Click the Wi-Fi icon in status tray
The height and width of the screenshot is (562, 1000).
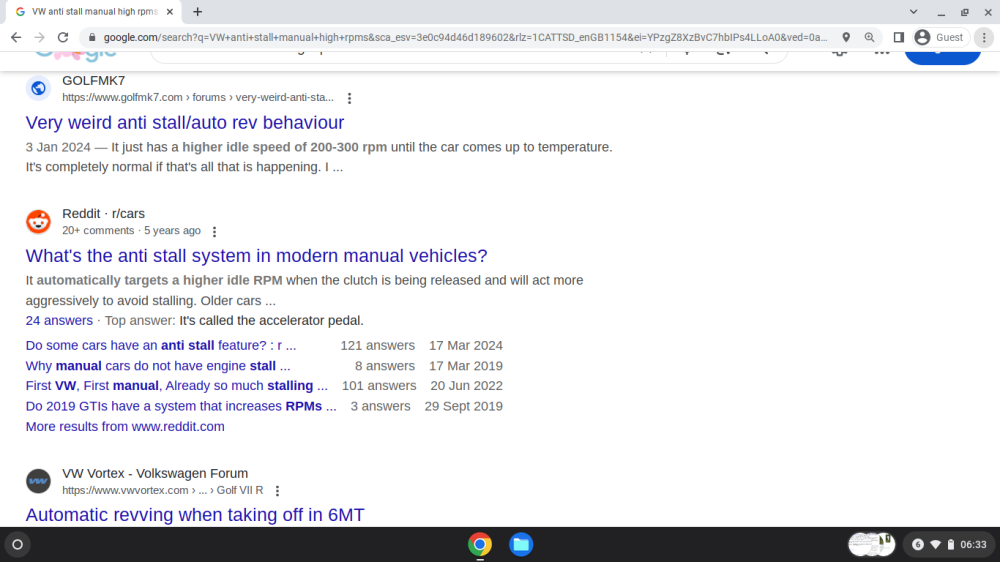coord(935,545)
